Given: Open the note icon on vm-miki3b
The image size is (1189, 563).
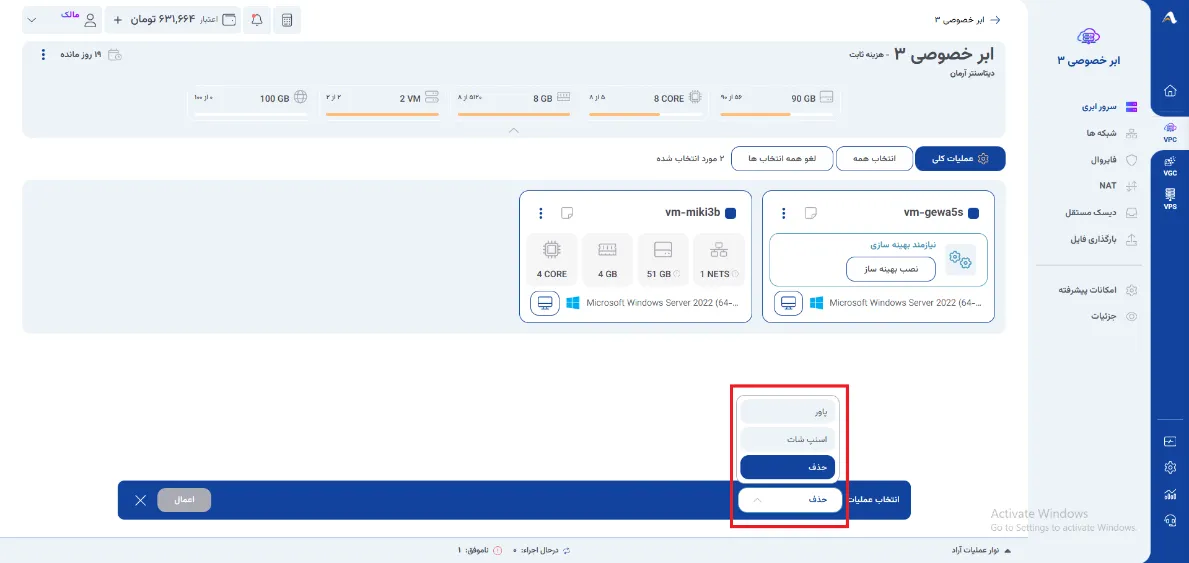Looking at the screenshot, I should point(567,213).
